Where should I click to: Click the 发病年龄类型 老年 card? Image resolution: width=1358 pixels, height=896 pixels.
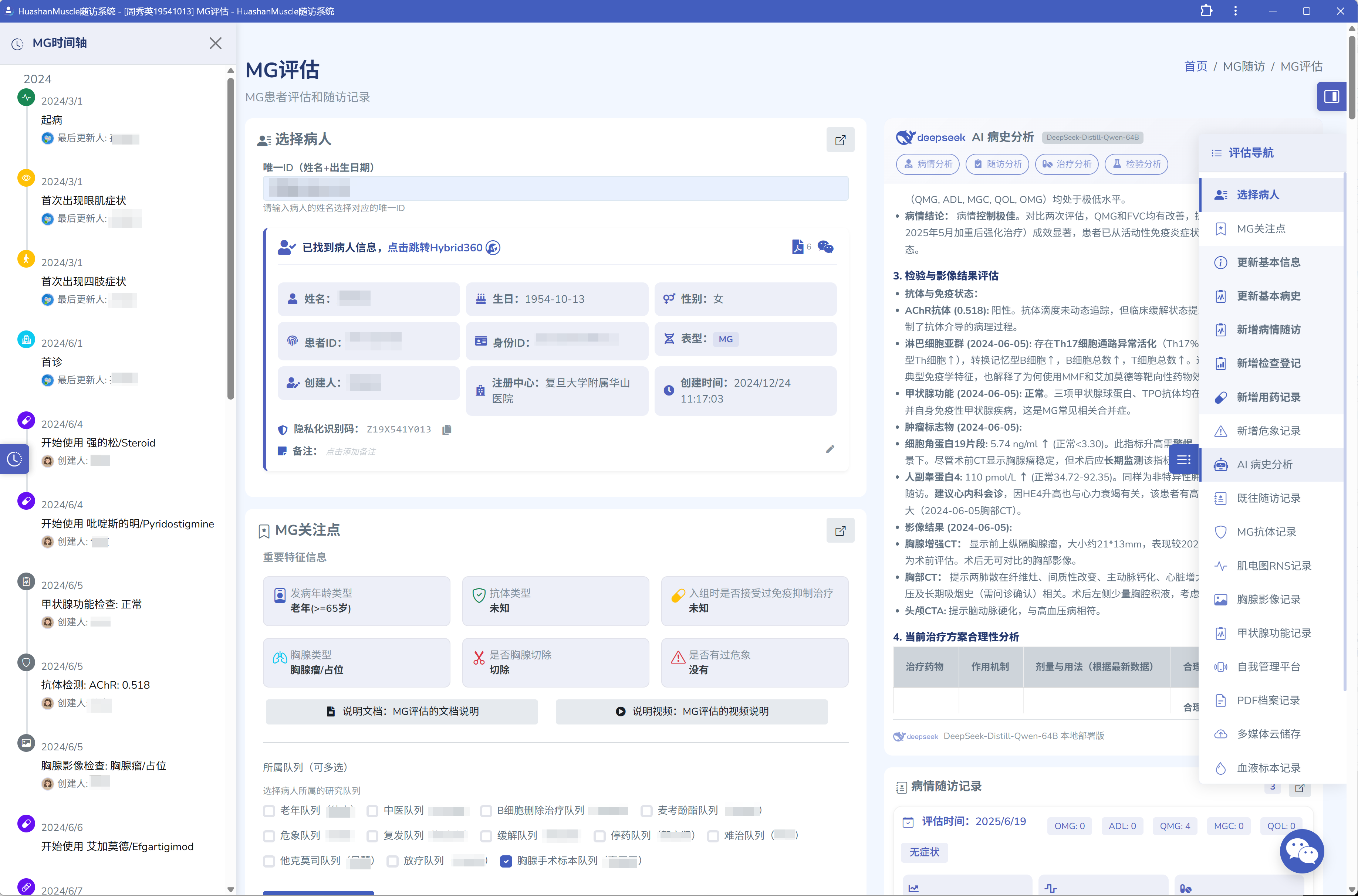click(x=356, y=601)
